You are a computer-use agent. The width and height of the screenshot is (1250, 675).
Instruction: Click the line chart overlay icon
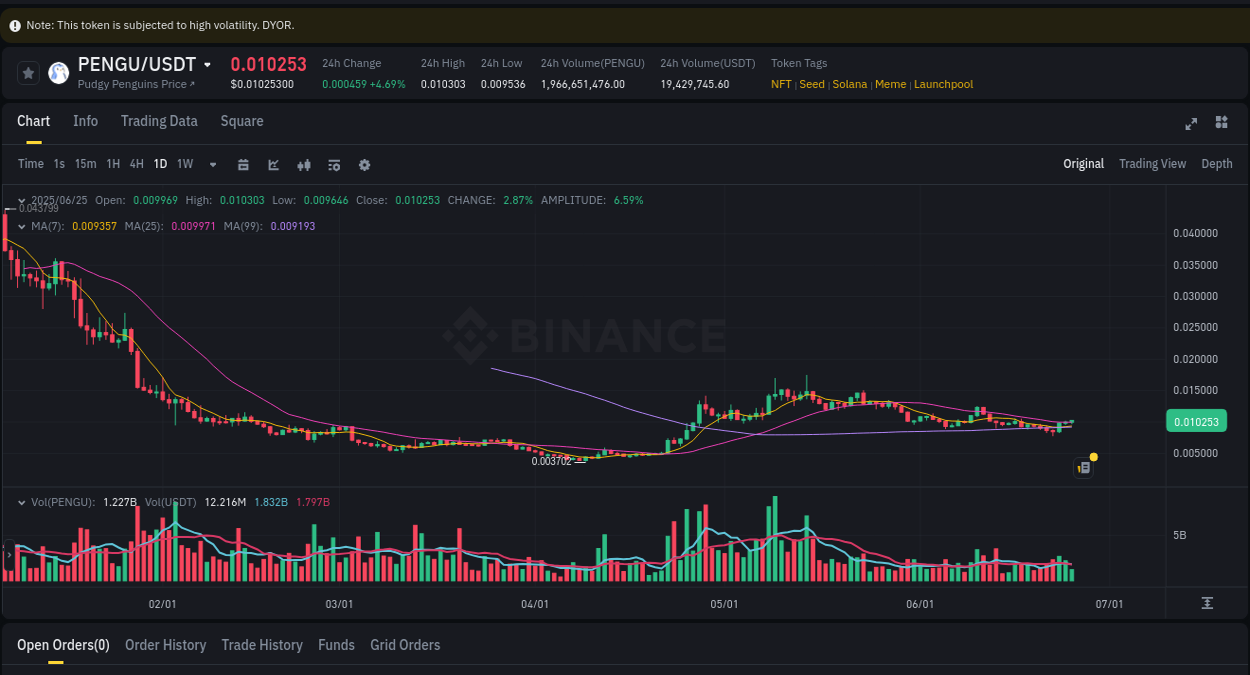point(273,164)
